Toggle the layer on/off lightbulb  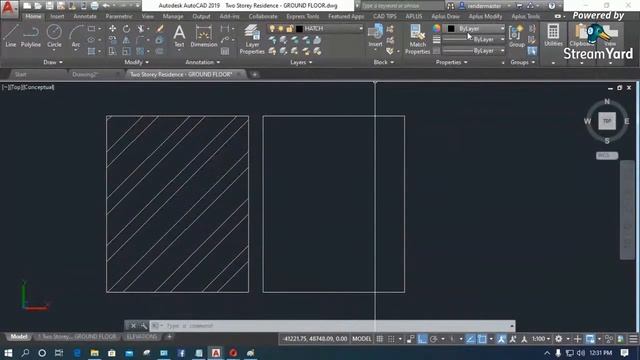point(272,29)
